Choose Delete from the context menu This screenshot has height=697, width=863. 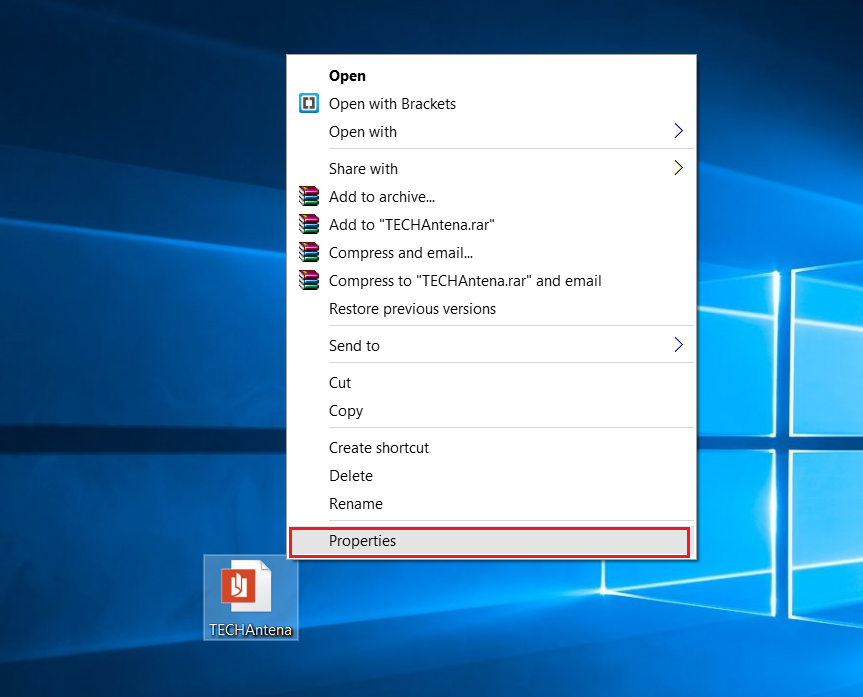tap(491, 476)
